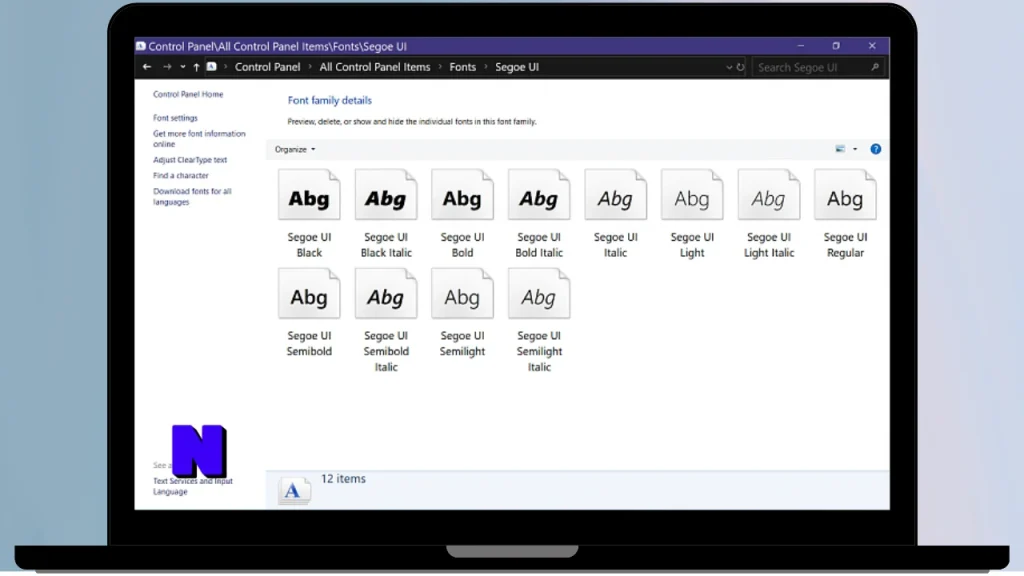Click the Segoe UI Semilight label text
The width and height of the screenshot is (1024, 576).
pyautogui.click(x=462, y=344)
